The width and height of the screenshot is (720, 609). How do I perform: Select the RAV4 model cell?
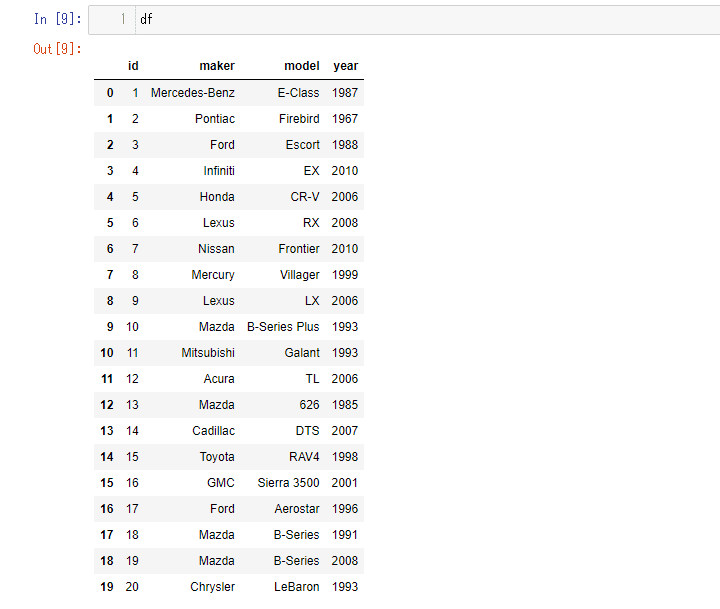click(304, 457)
